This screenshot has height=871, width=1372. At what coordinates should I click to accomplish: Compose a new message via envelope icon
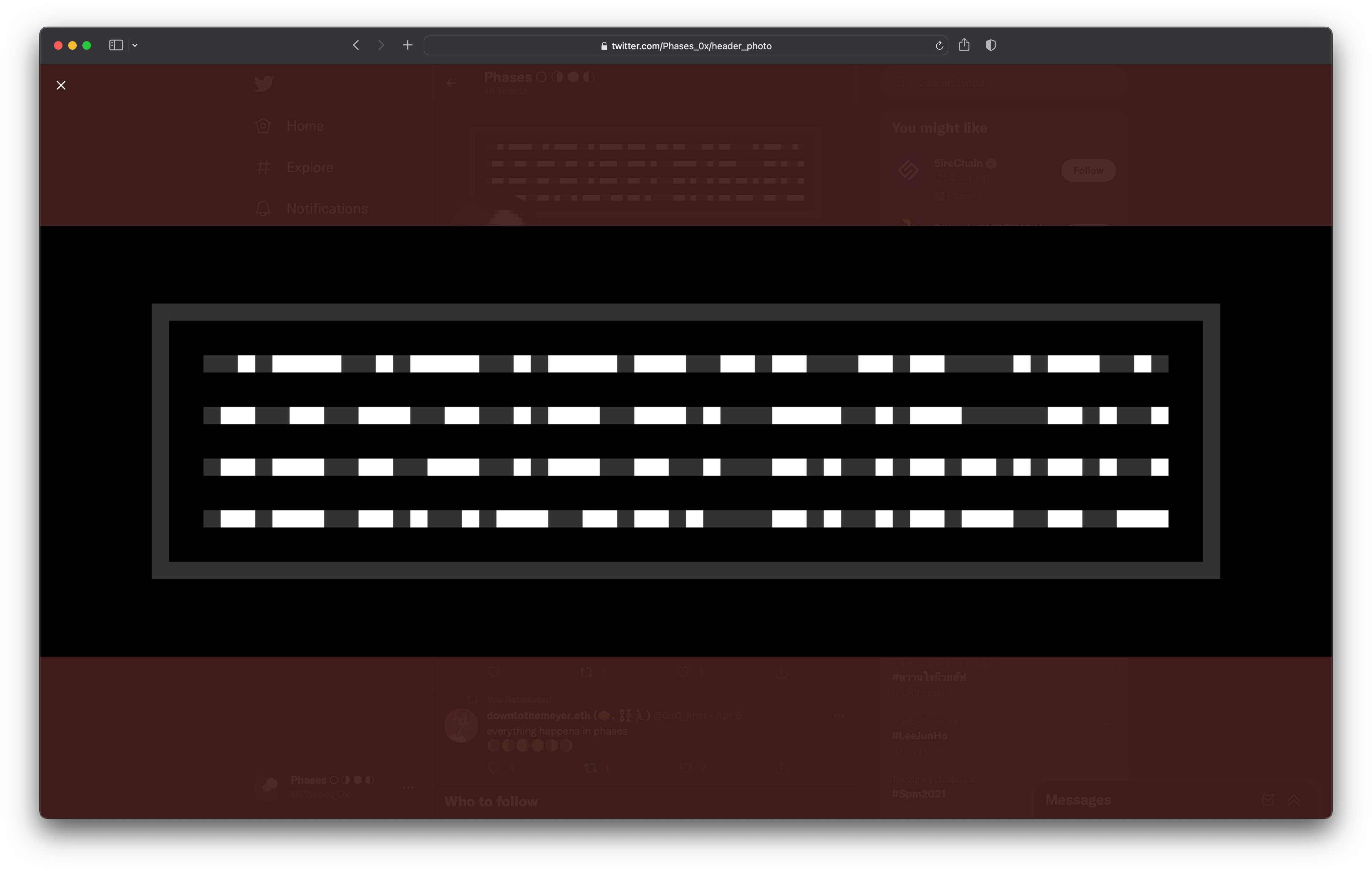click(1268, 800)
